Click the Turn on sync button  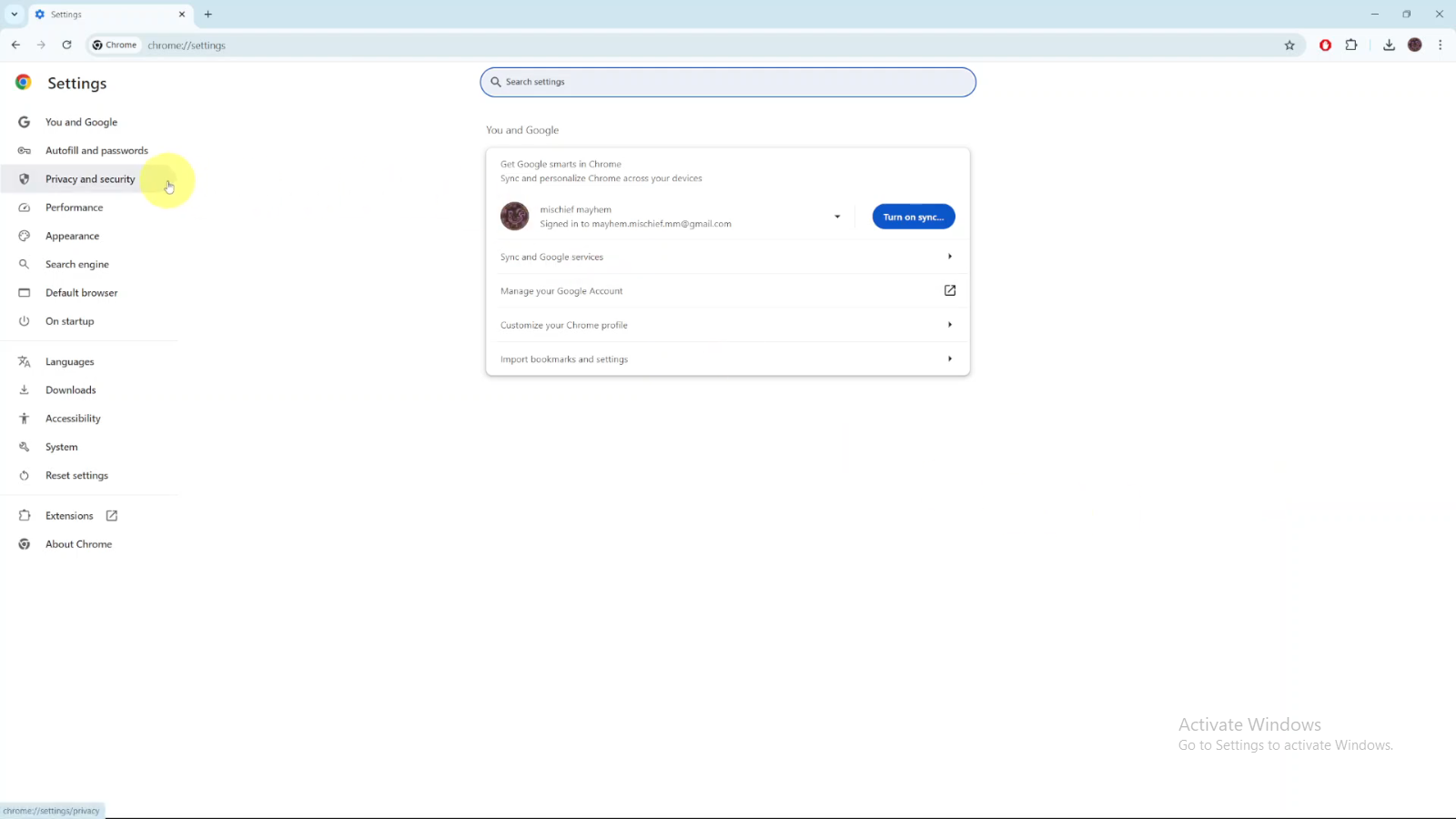tap(914, 217)
